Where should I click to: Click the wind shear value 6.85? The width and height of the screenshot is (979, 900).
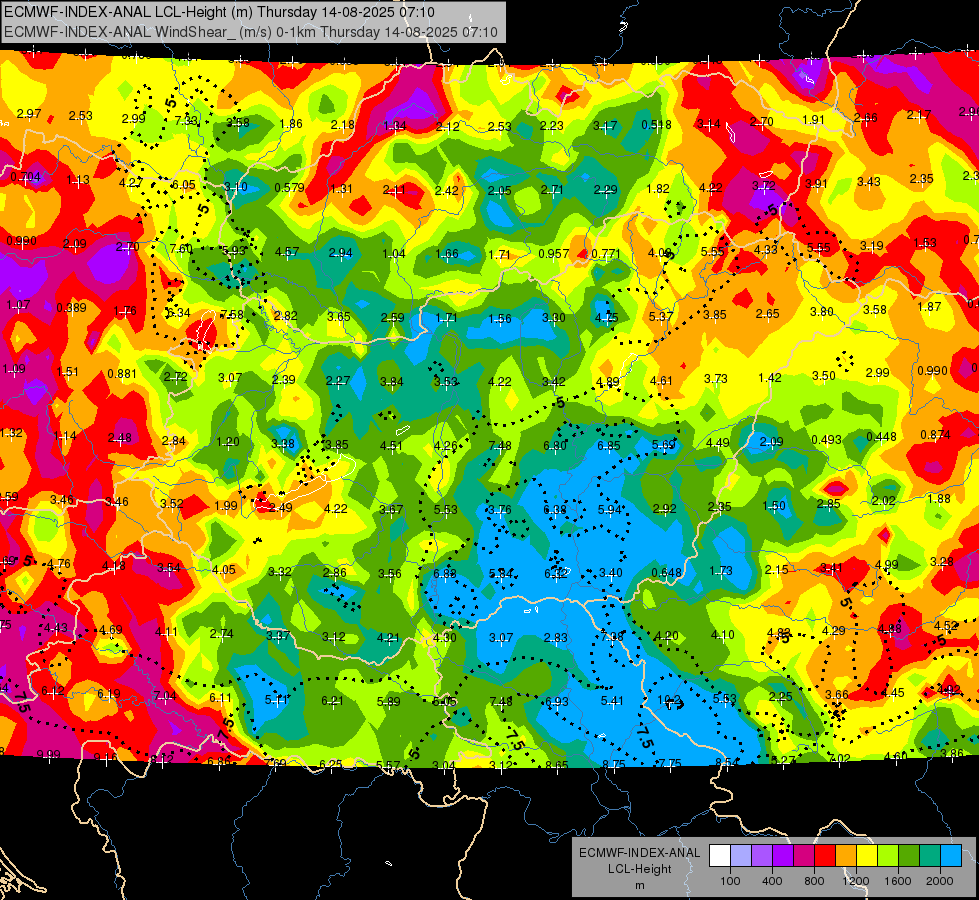pyautogui.click(x=609, y=445)
